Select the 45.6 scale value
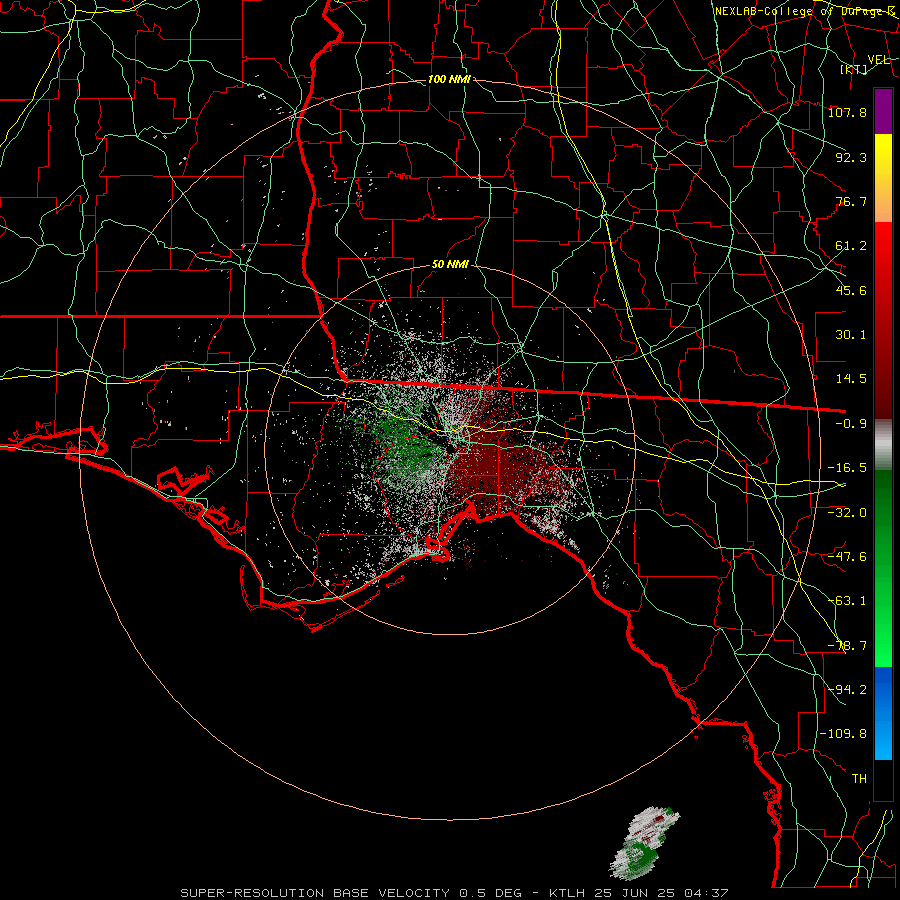Screen dimensions: 900x900 click(x=851, y=290)
